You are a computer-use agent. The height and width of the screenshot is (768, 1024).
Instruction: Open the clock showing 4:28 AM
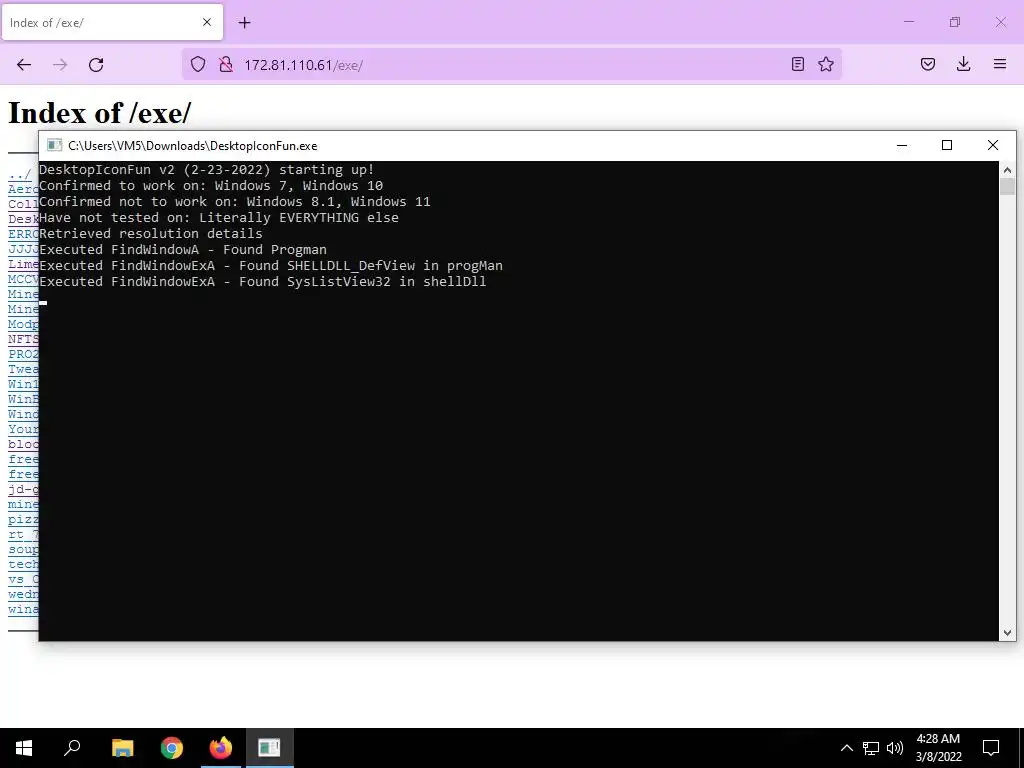pos(938,748)
